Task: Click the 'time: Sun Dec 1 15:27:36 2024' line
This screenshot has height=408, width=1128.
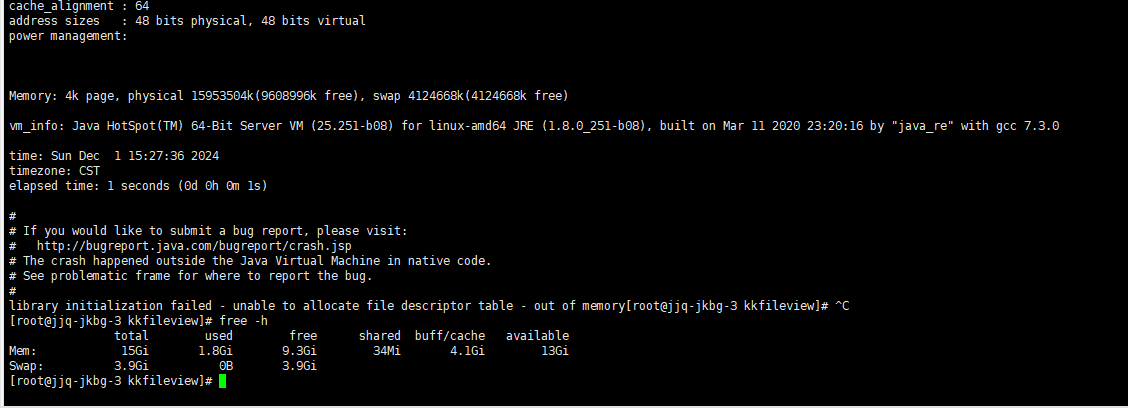Action: pyautogui.click(x=114, y=156)
